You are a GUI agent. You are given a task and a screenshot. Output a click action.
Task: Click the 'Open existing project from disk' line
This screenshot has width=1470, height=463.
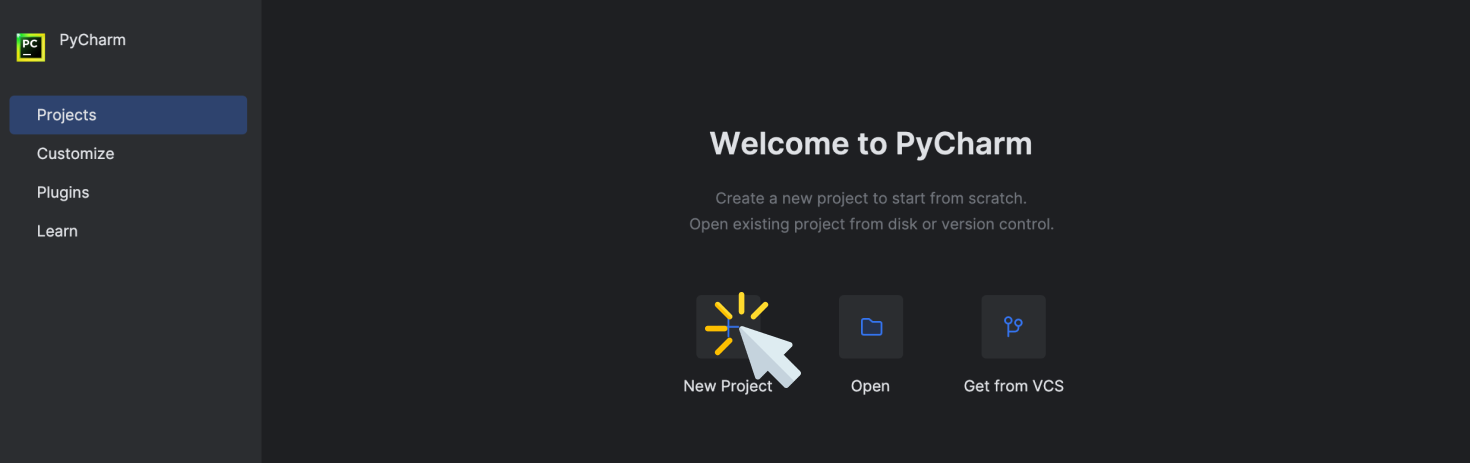[x=871, y=224]
